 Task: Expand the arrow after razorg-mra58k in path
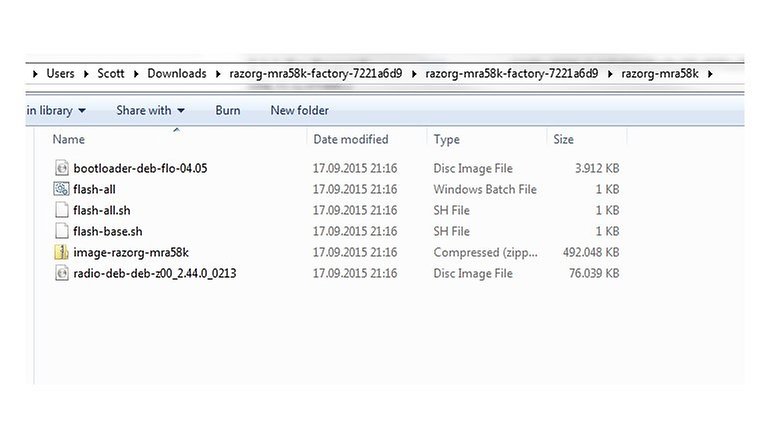coord(710,74)
